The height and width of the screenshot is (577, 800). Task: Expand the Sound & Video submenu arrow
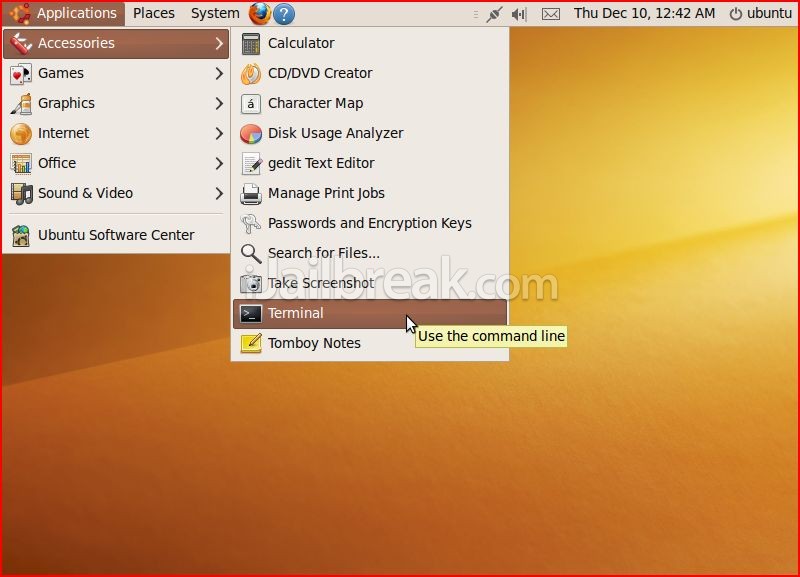coord(219,193)
